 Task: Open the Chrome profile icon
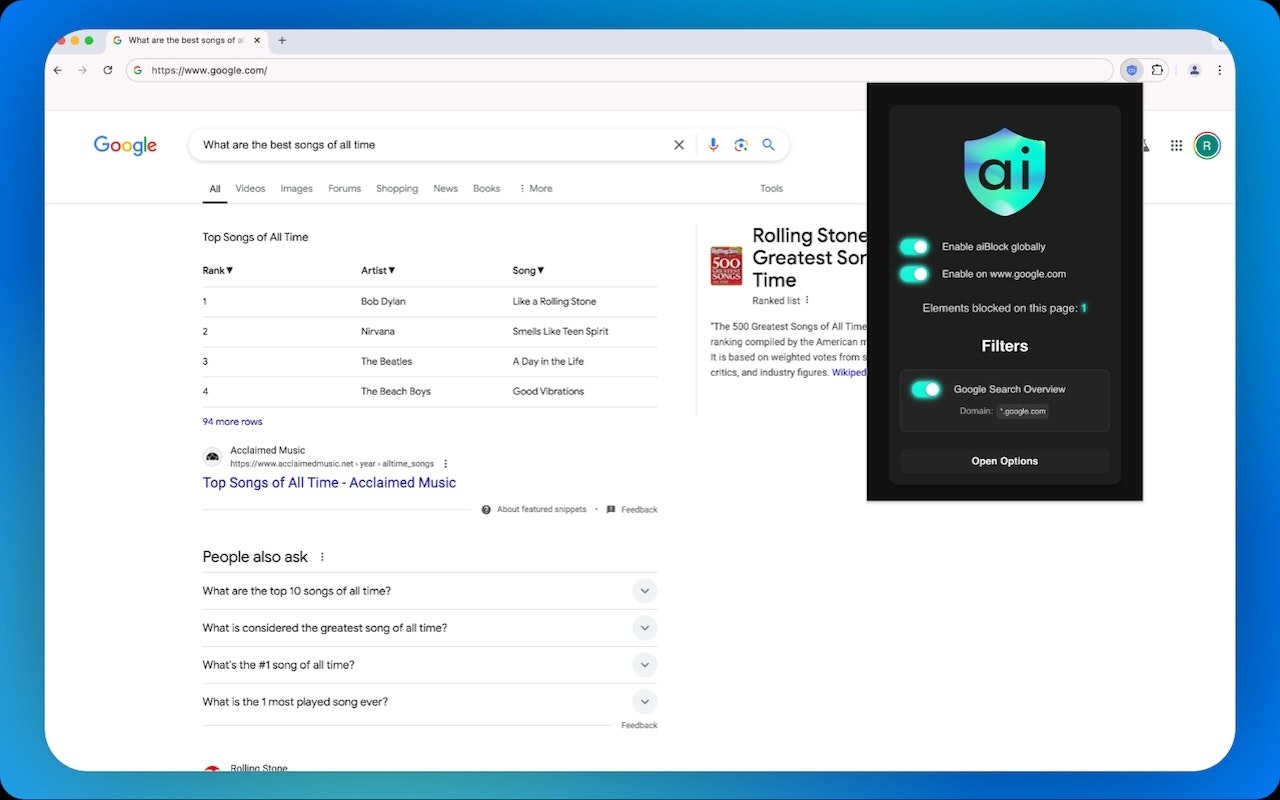click(1194, 70)
